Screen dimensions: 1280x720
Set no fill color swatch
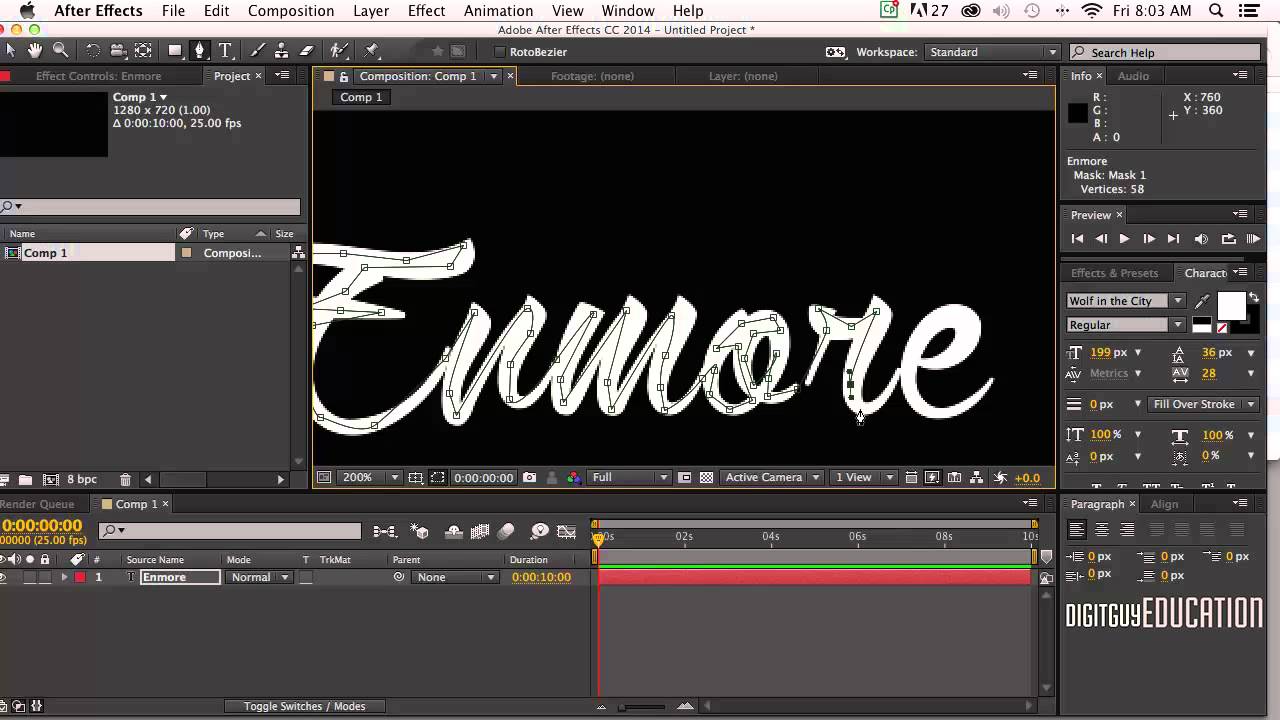pos(1222,328)
